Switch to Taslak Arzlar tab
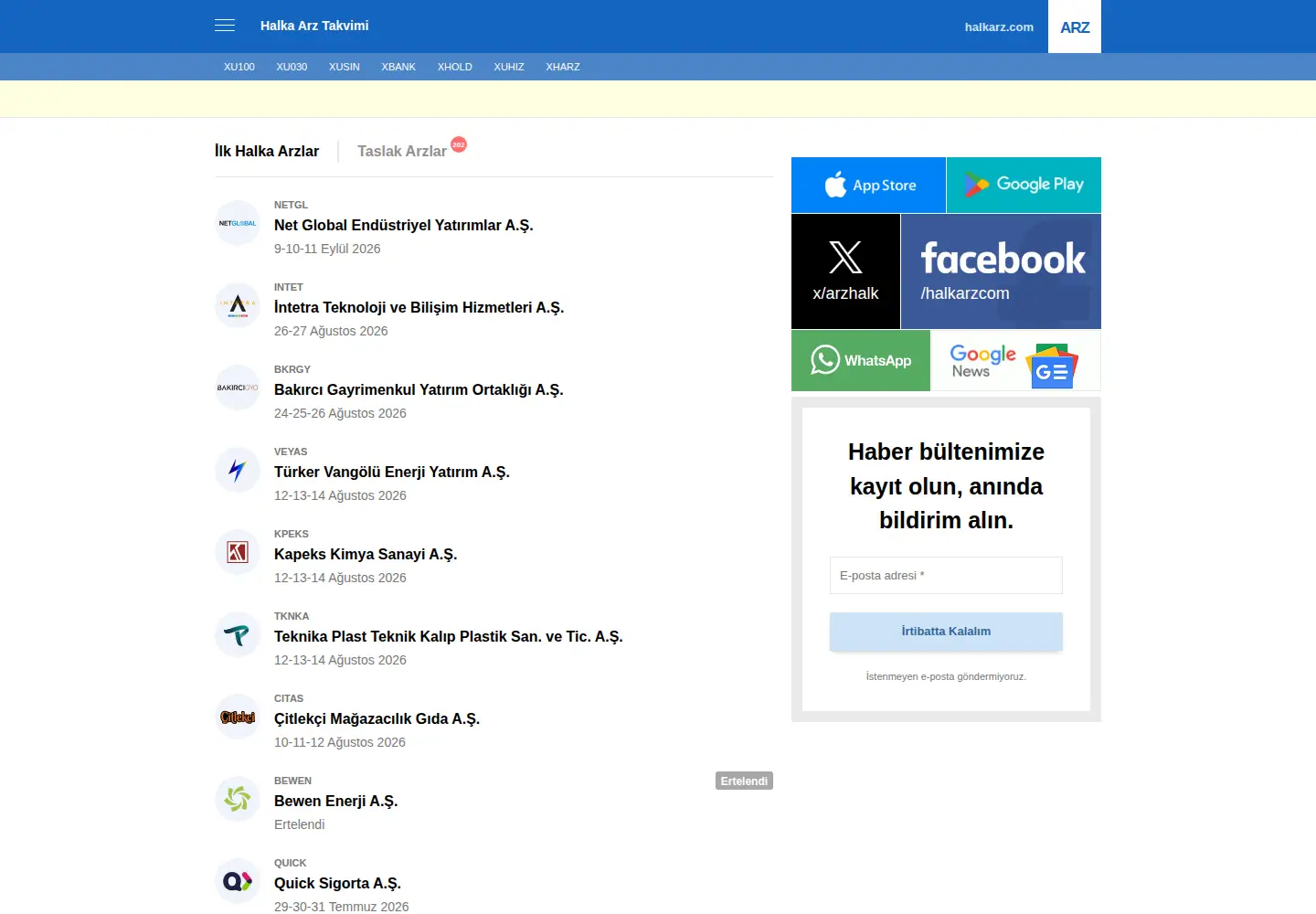The height and width of the screenshot is (914, 1316). [402, 151]
